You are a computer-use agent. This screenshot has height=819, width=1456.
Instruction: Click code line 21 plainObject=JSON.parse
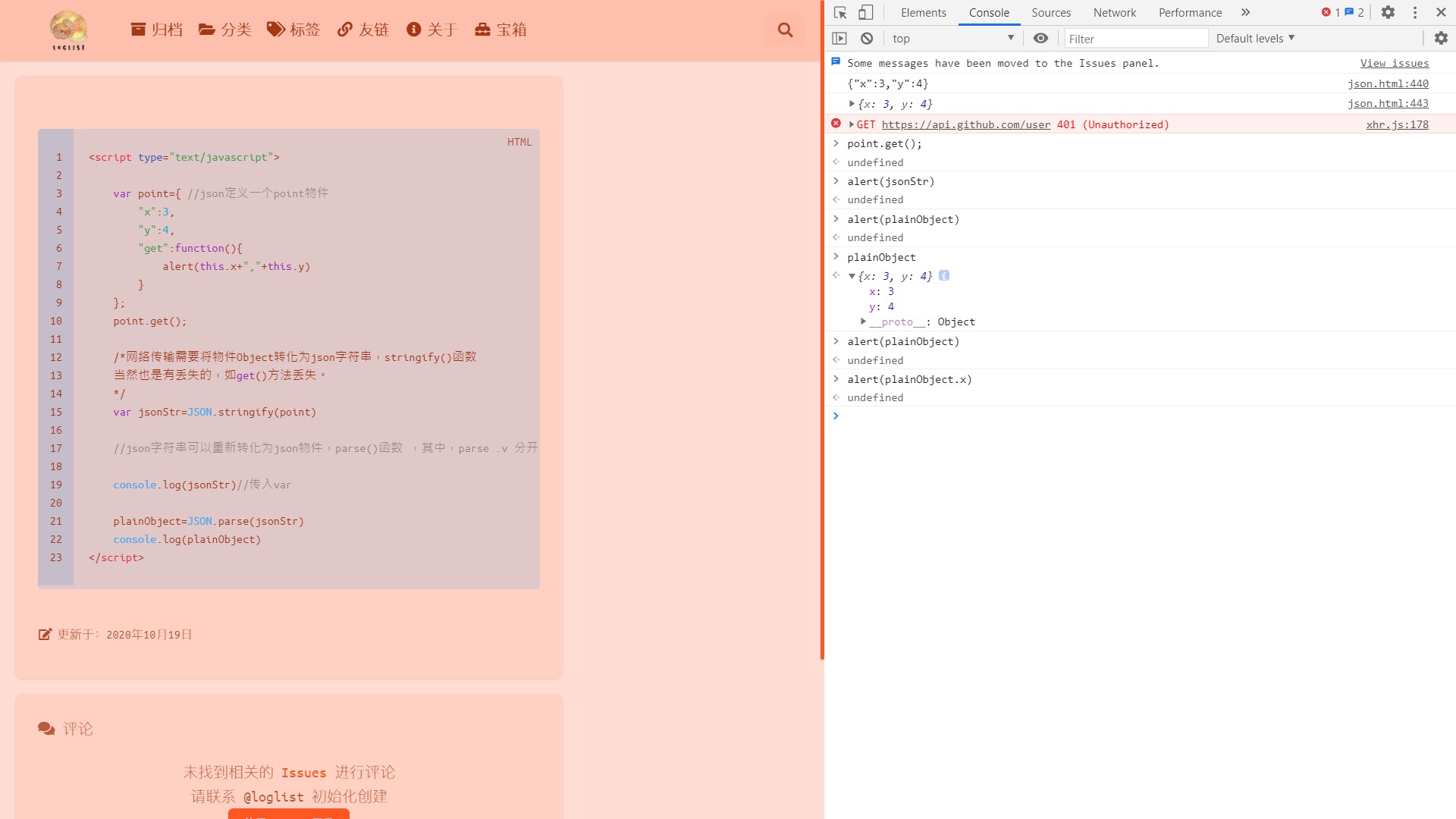[209, 521]
